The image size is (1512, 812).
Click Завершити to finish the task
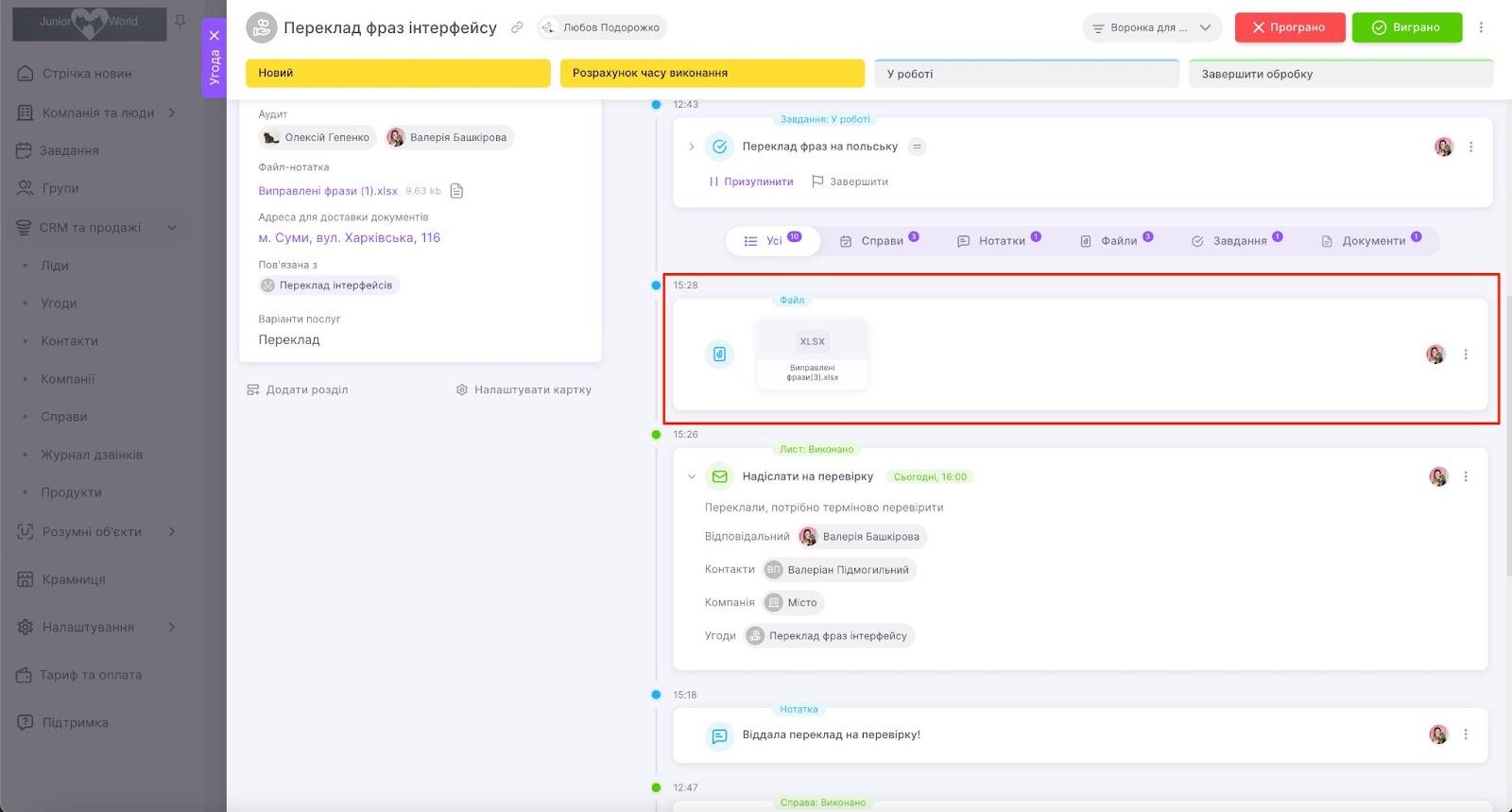pos(850,181)
